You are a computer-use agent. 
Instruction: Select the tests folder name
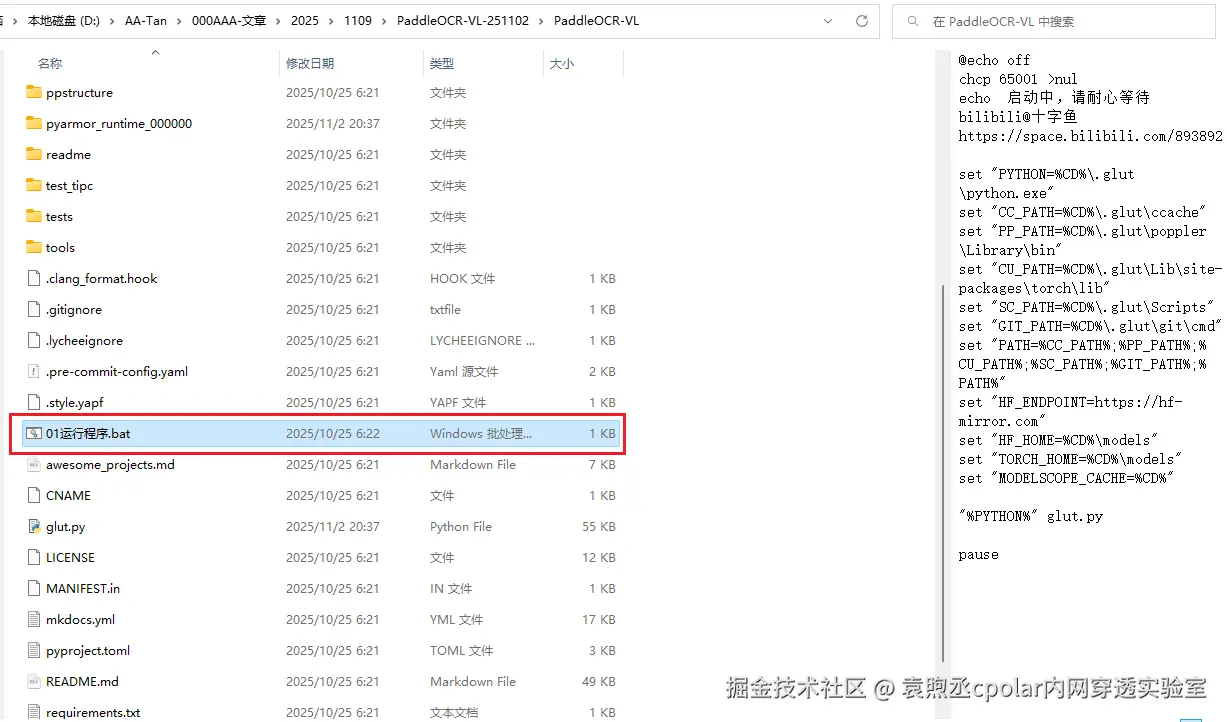point(59,217)
